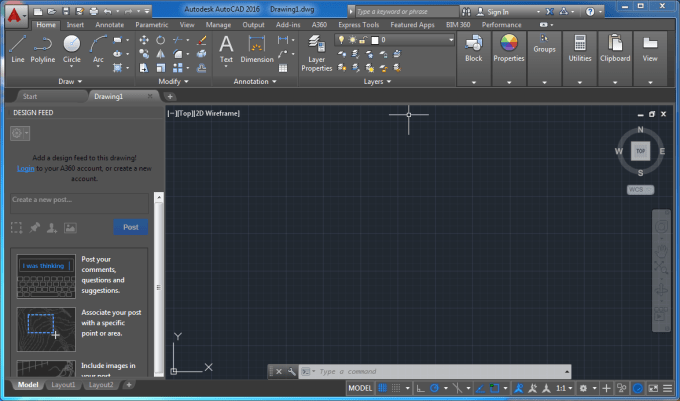Switch to the Annotate ribbon tab
The width and height of the screenshot is (680, 401).
109,25
